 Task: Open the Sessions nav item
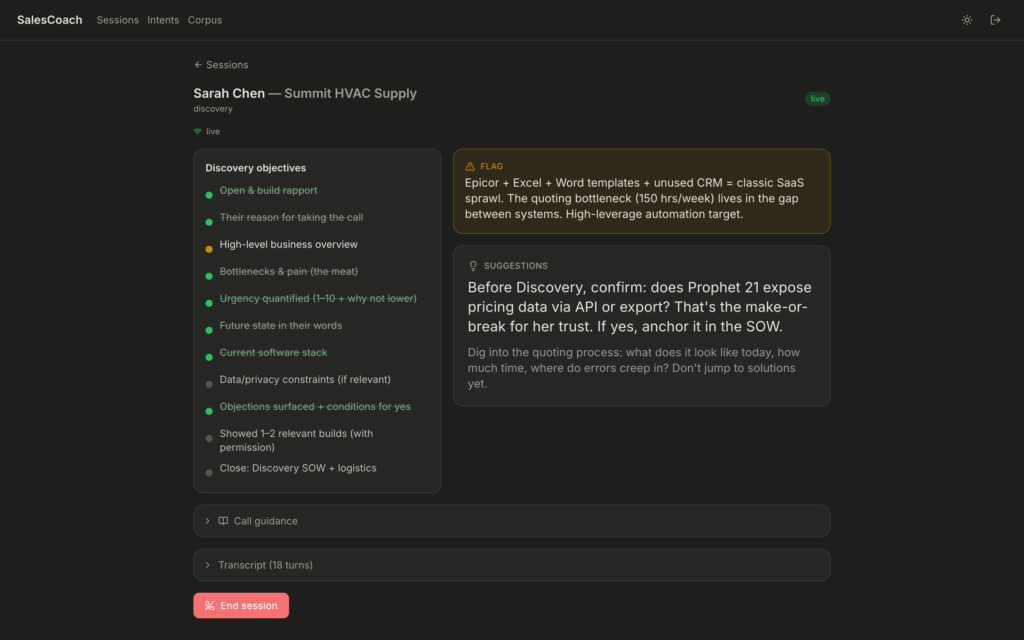118,20
